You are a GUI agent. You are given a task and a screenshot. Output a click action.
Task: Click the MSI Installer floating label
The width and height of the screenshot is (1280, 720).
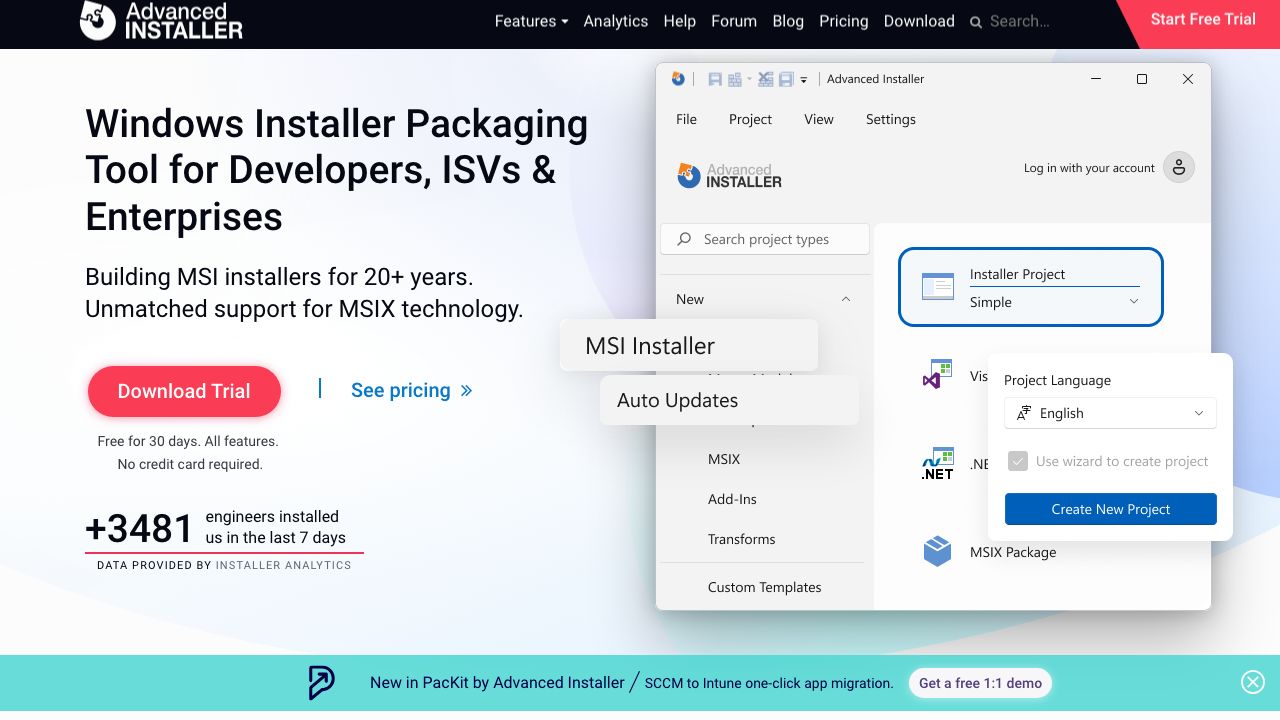point(689,345)
